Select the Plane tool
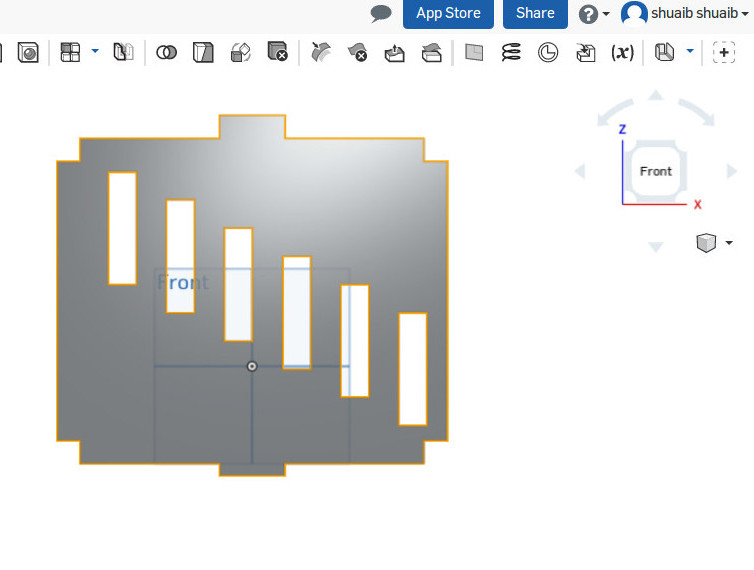The width and height of the screenshot is (754, 570). (474, 52)
